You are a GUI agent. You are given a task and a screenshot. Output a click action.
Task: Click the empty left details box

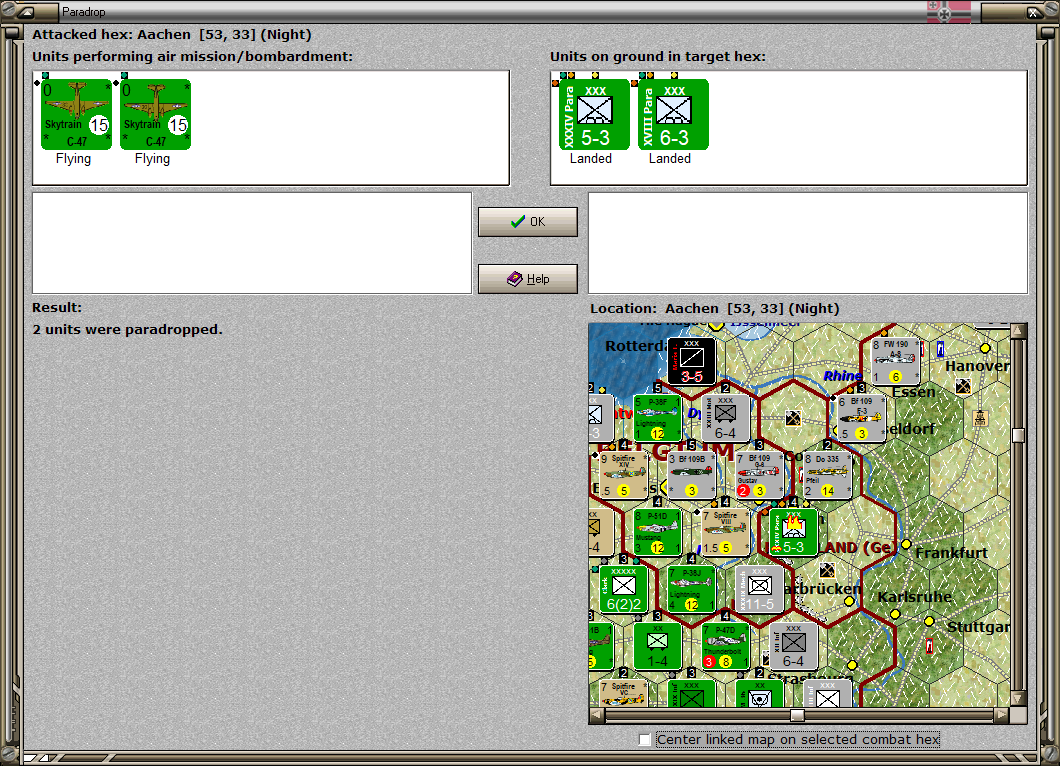252,243
